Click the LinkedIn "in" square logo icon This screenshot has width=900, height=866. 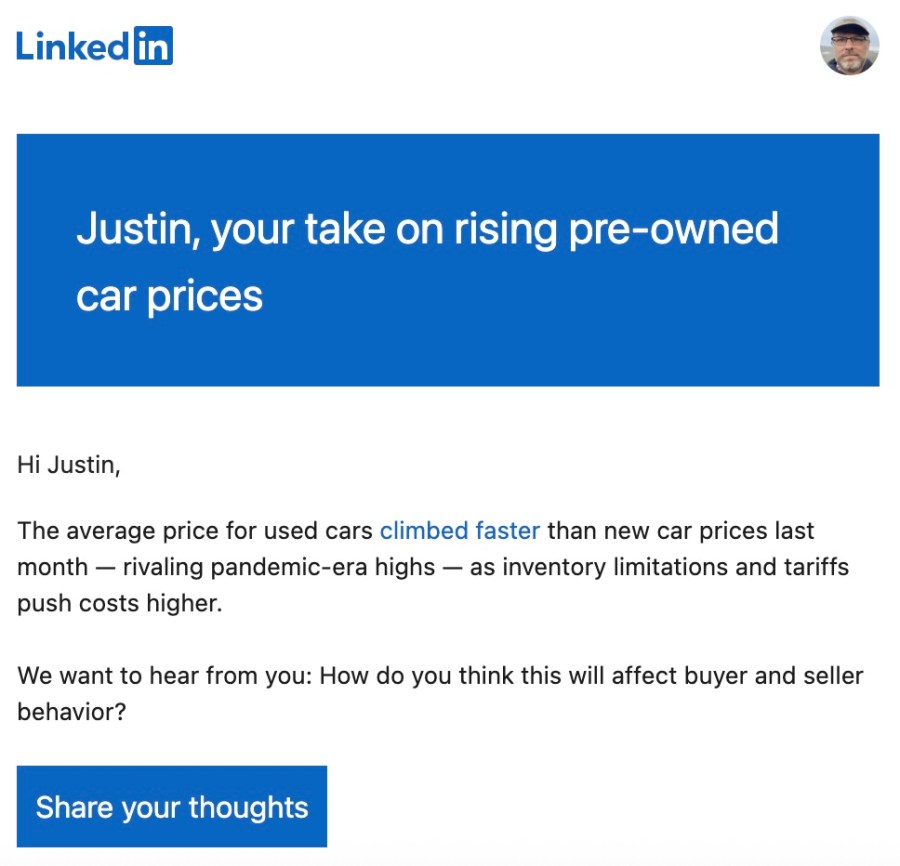[x=153, y=46]
